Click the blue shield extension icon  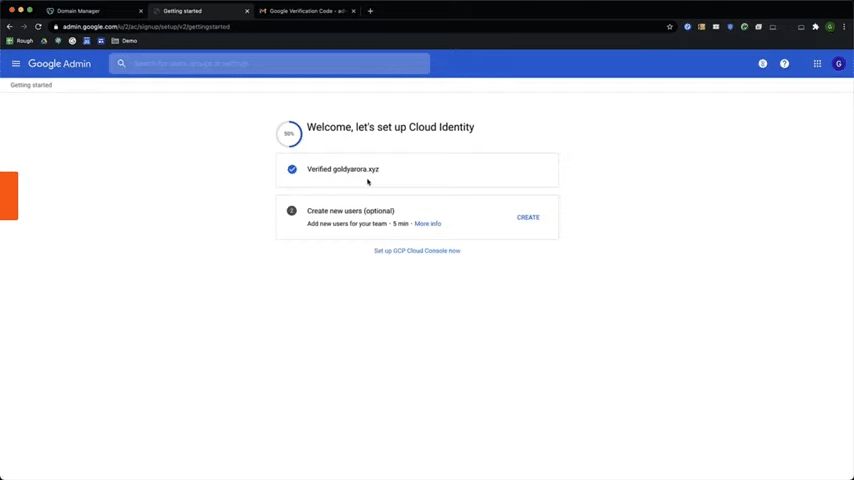coord(730,27)
